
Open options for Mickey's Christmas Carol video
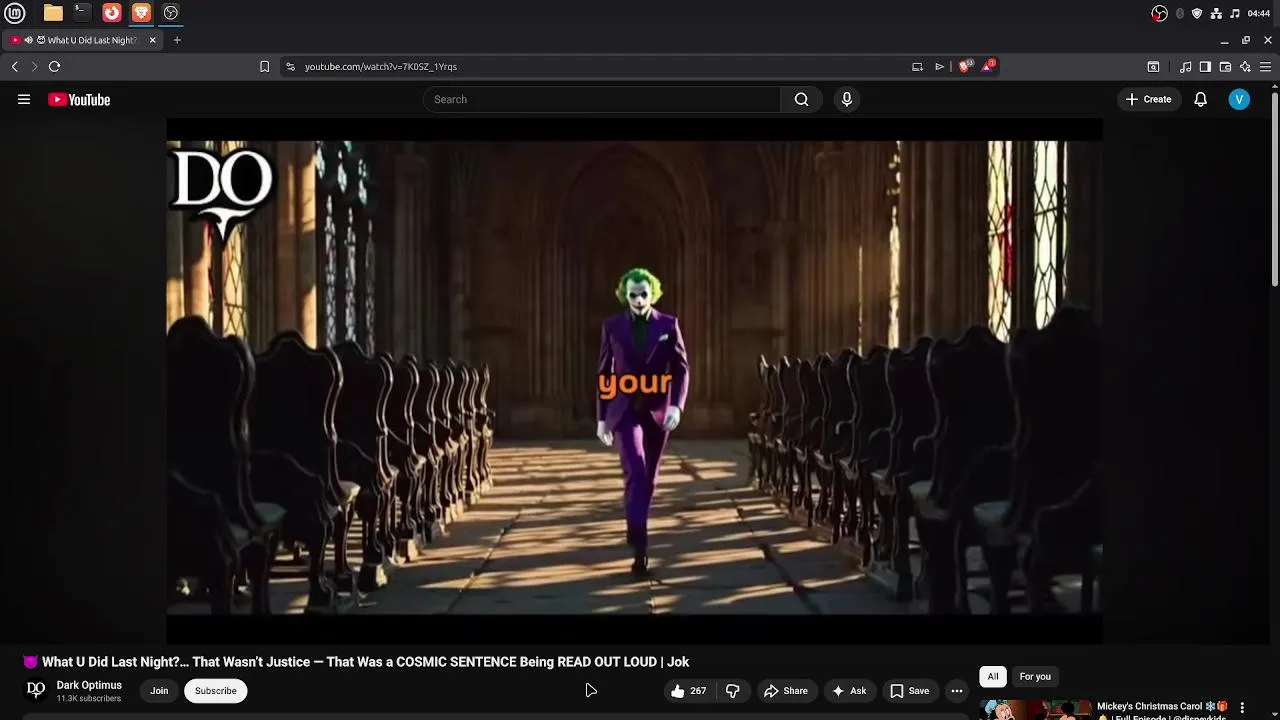point(1242,707)
